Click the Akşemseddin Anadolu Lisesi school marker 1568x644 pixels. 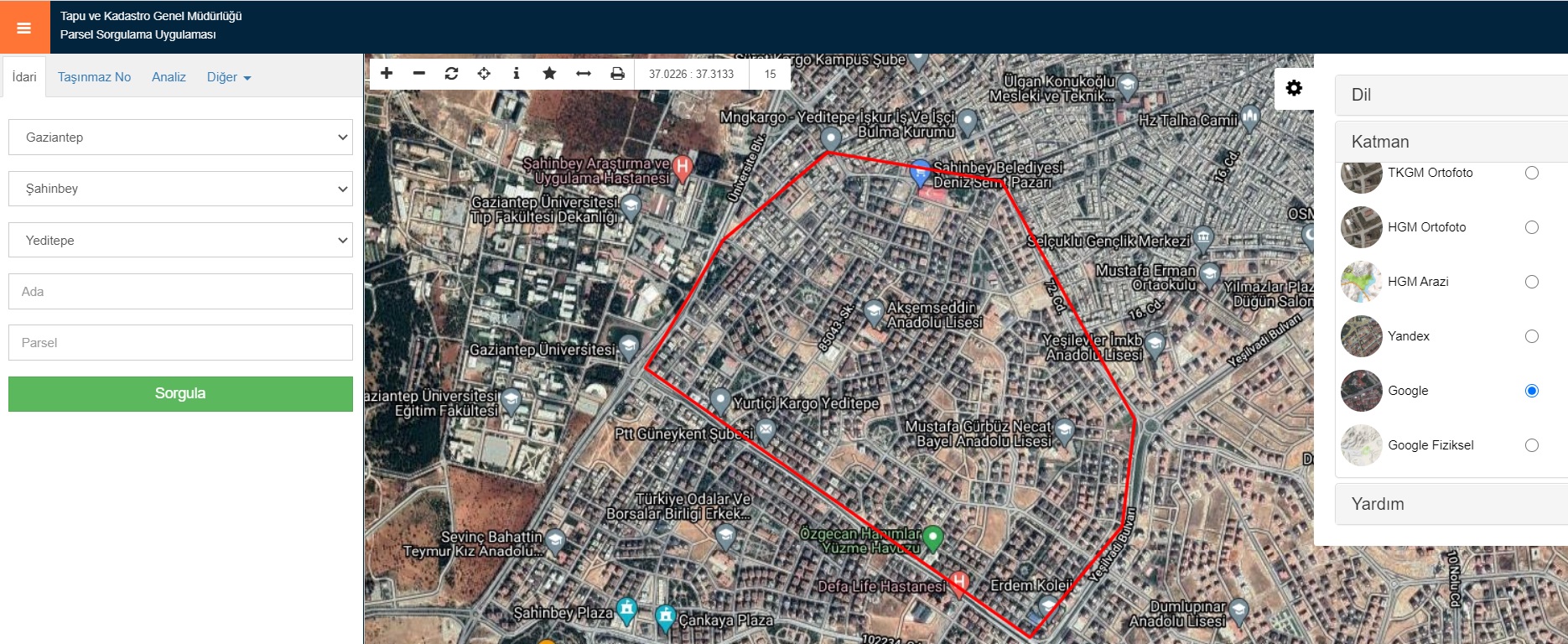tap(874, 313)
